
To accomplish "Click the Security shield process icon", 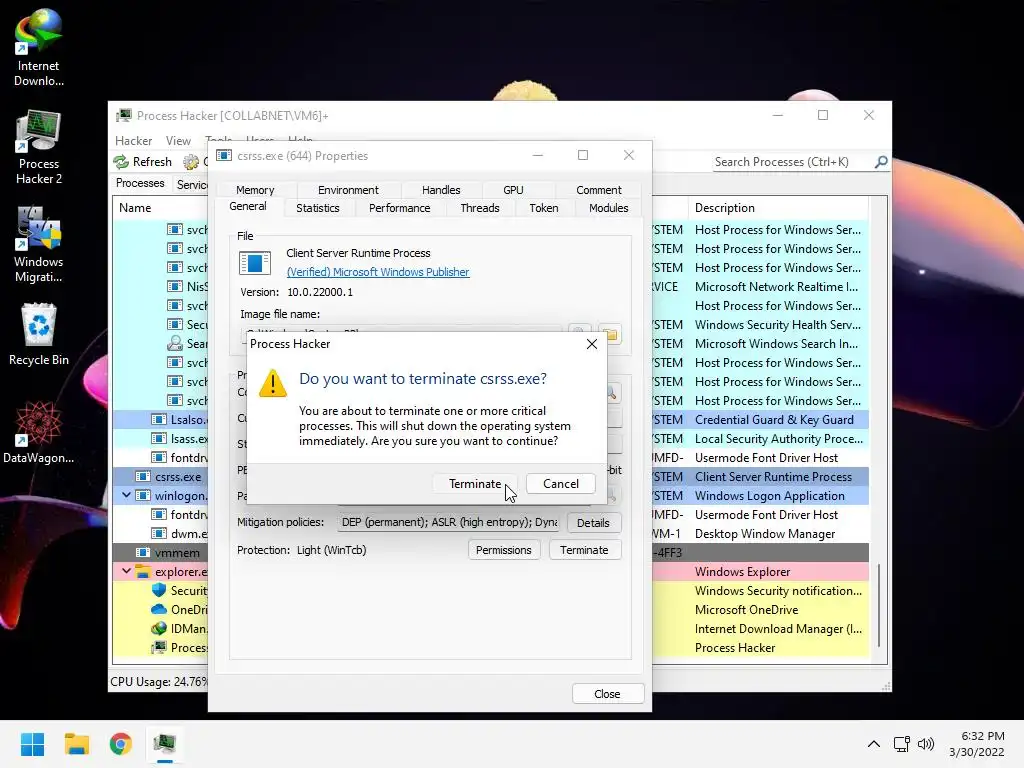I will coord(159,590).
